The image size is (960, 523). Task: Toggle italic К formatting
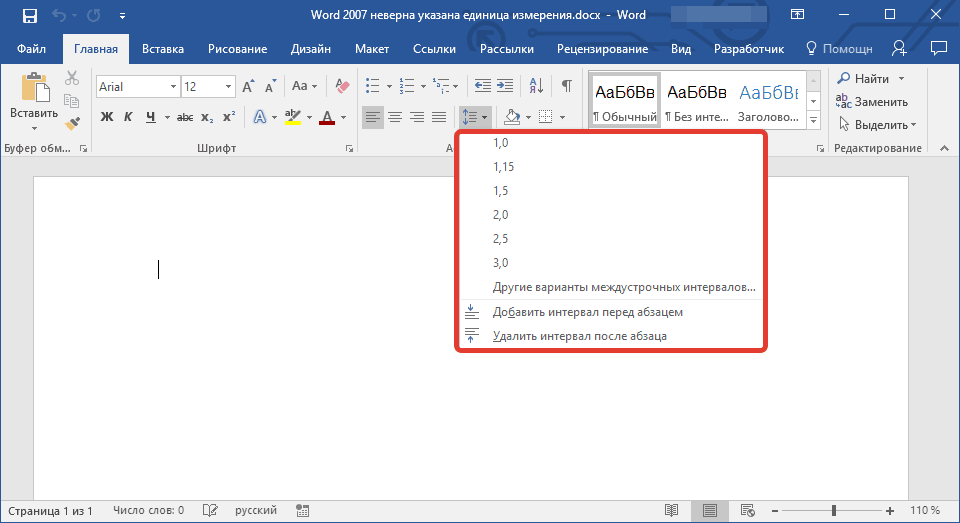pos(128,116)
